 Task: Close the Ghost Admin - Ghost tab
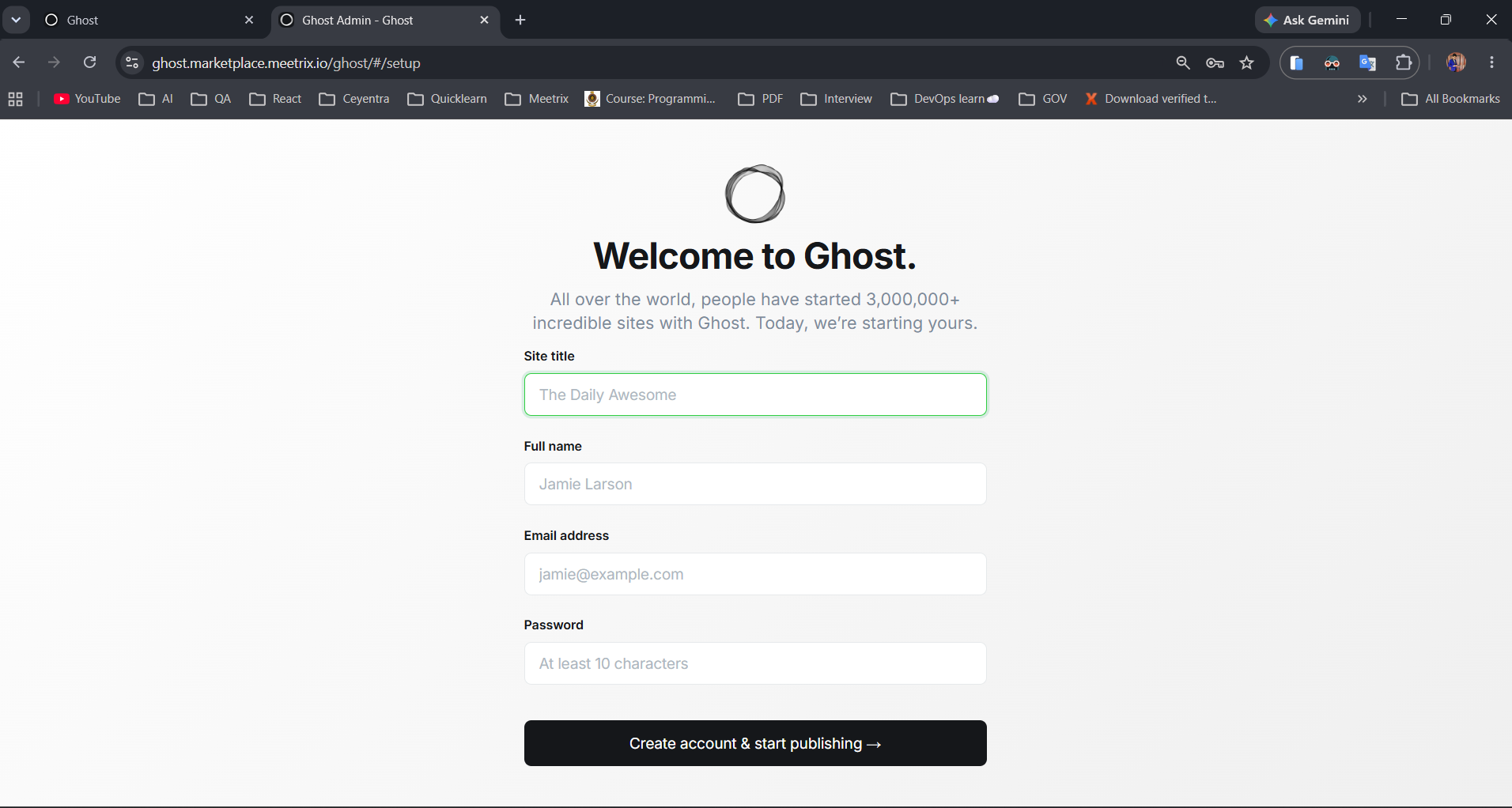pyautogui.click(x=485, y=20)
